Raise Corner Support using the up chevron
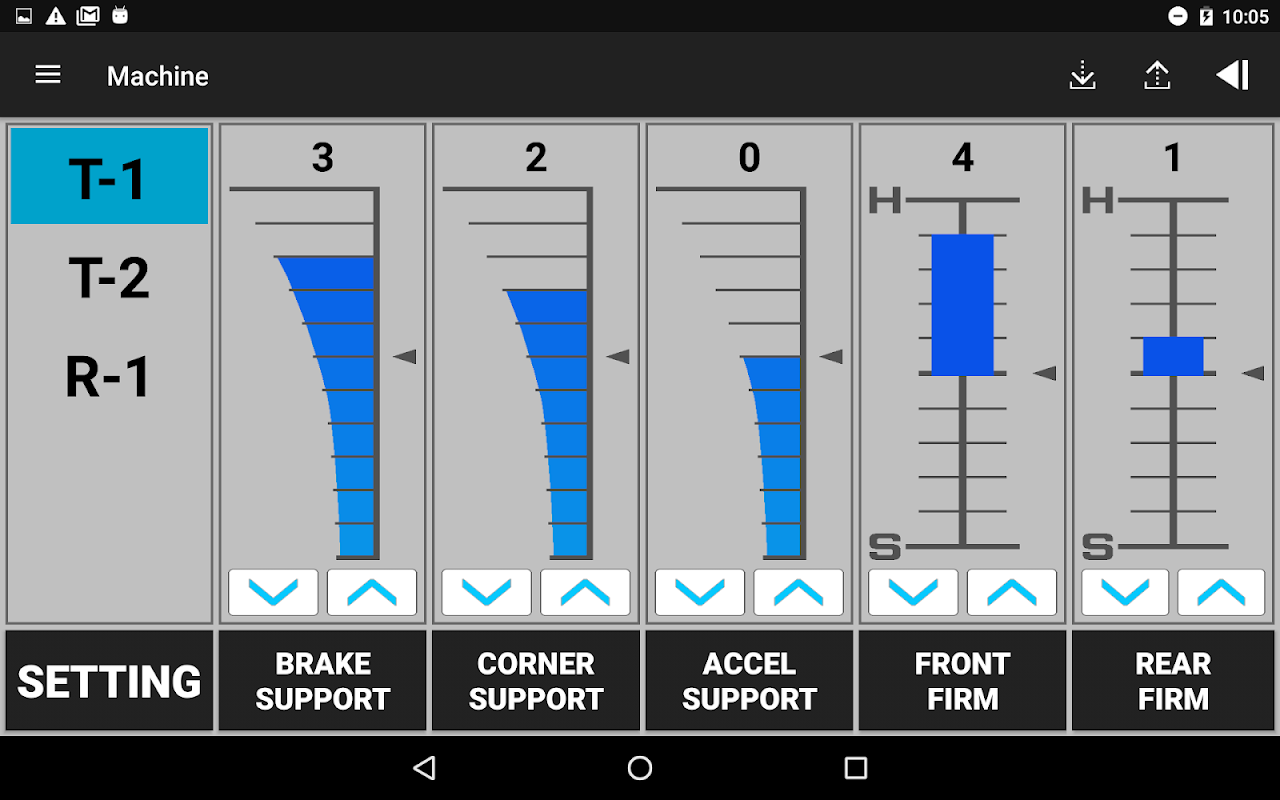The image size is (1280, 800). coord(585,592)
